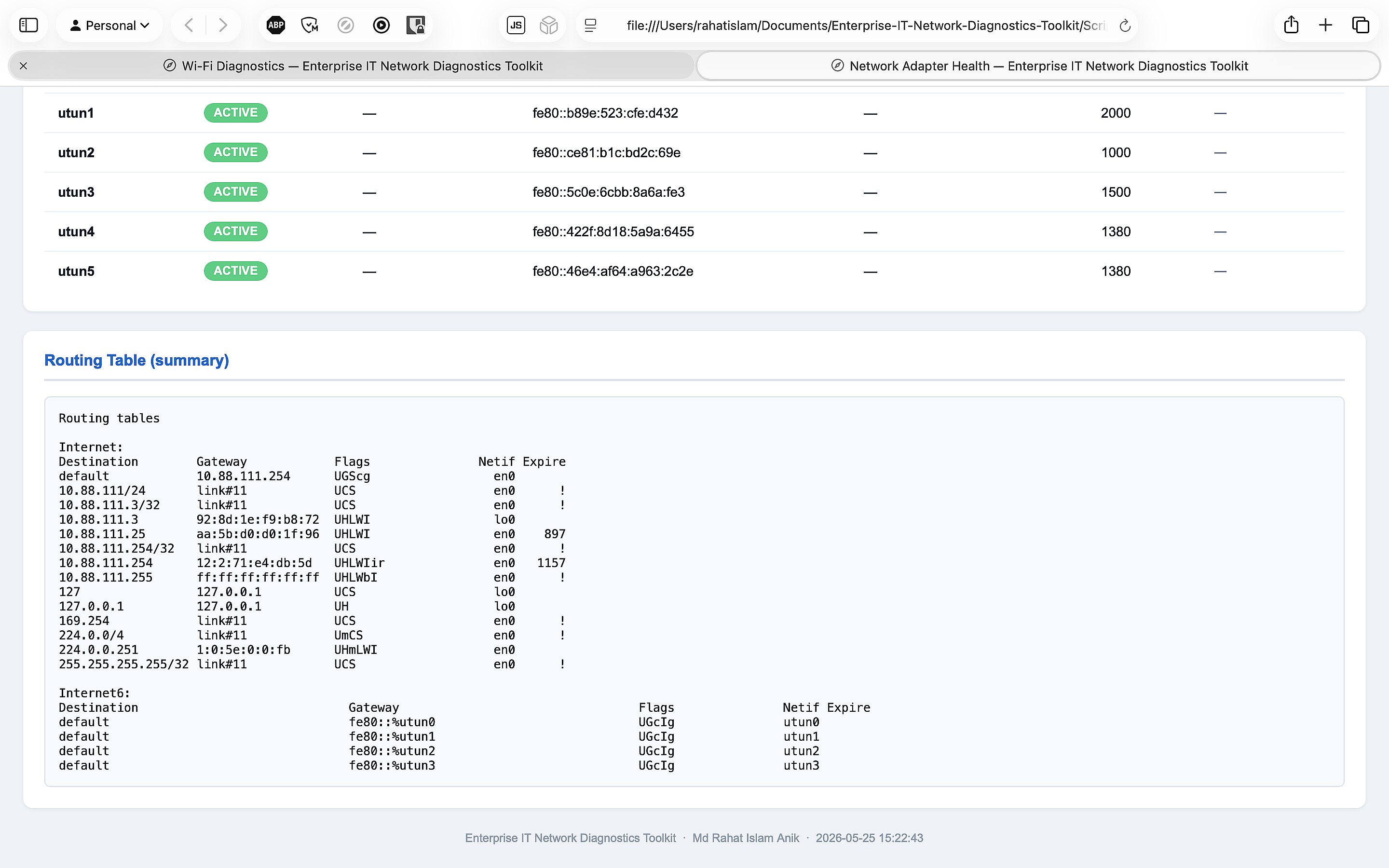Screen dimensions: 1389x868
Task: Select address fe80::422f:8d18:5a9a:6455
Action: pyautogui.click(x=613, y=232)
